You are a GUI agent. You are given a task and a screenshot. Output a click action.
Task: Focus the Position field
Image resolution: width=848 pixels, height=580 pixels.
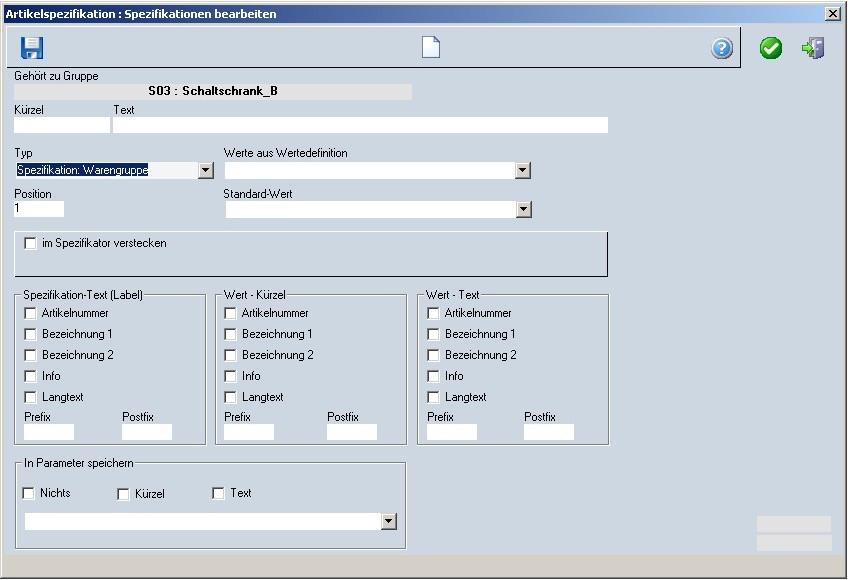39,209
